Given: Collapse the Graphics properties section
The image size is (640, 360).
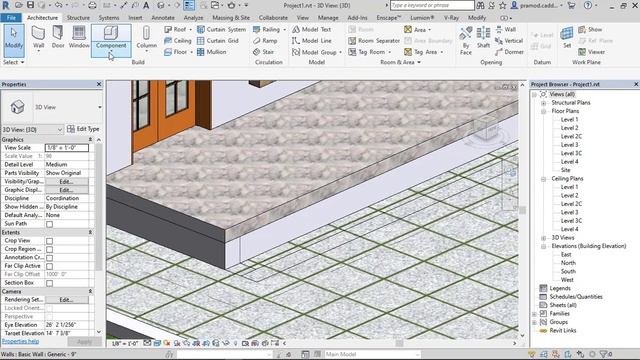Looking at the screenshot, I should tap(90, 140).
